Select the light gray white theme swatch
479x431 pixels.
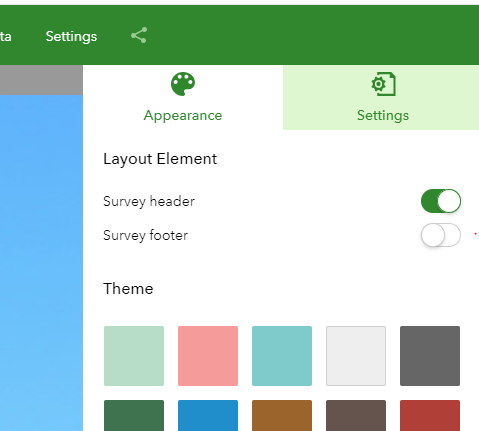pos(356,356)
